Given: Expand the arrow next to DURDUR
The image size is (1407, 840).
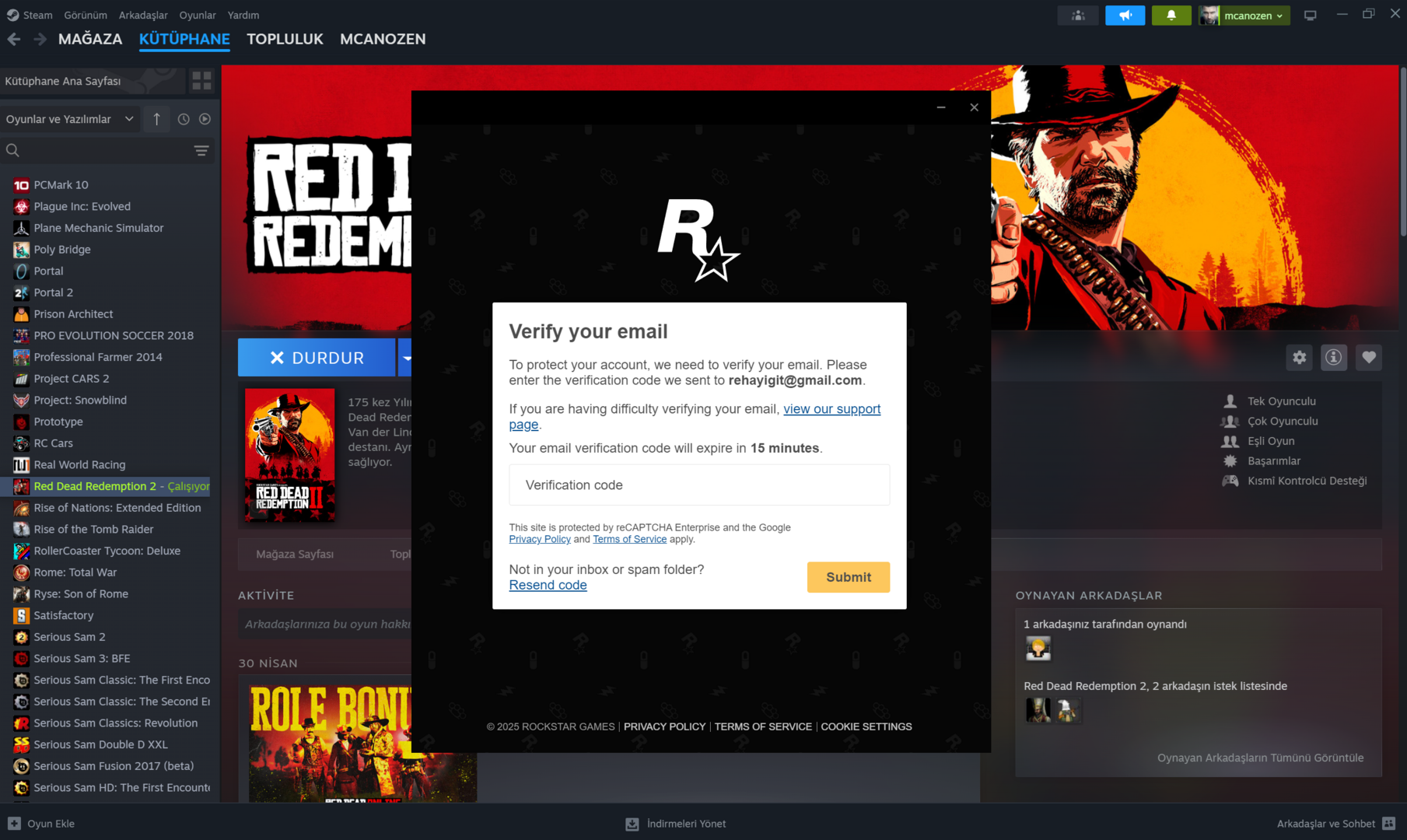Looking at the screenshot, I should (405, 358).
